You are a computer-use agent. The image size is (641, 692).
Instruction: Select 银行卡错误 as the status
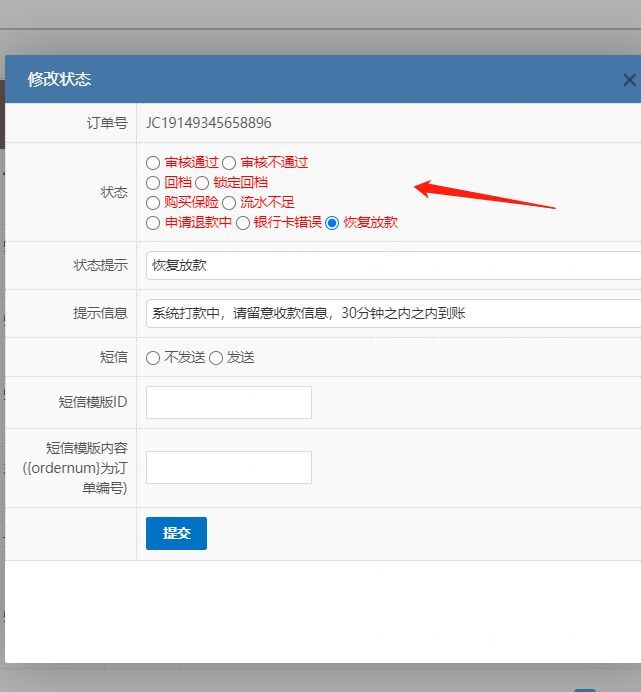click(x=243, y=223)
